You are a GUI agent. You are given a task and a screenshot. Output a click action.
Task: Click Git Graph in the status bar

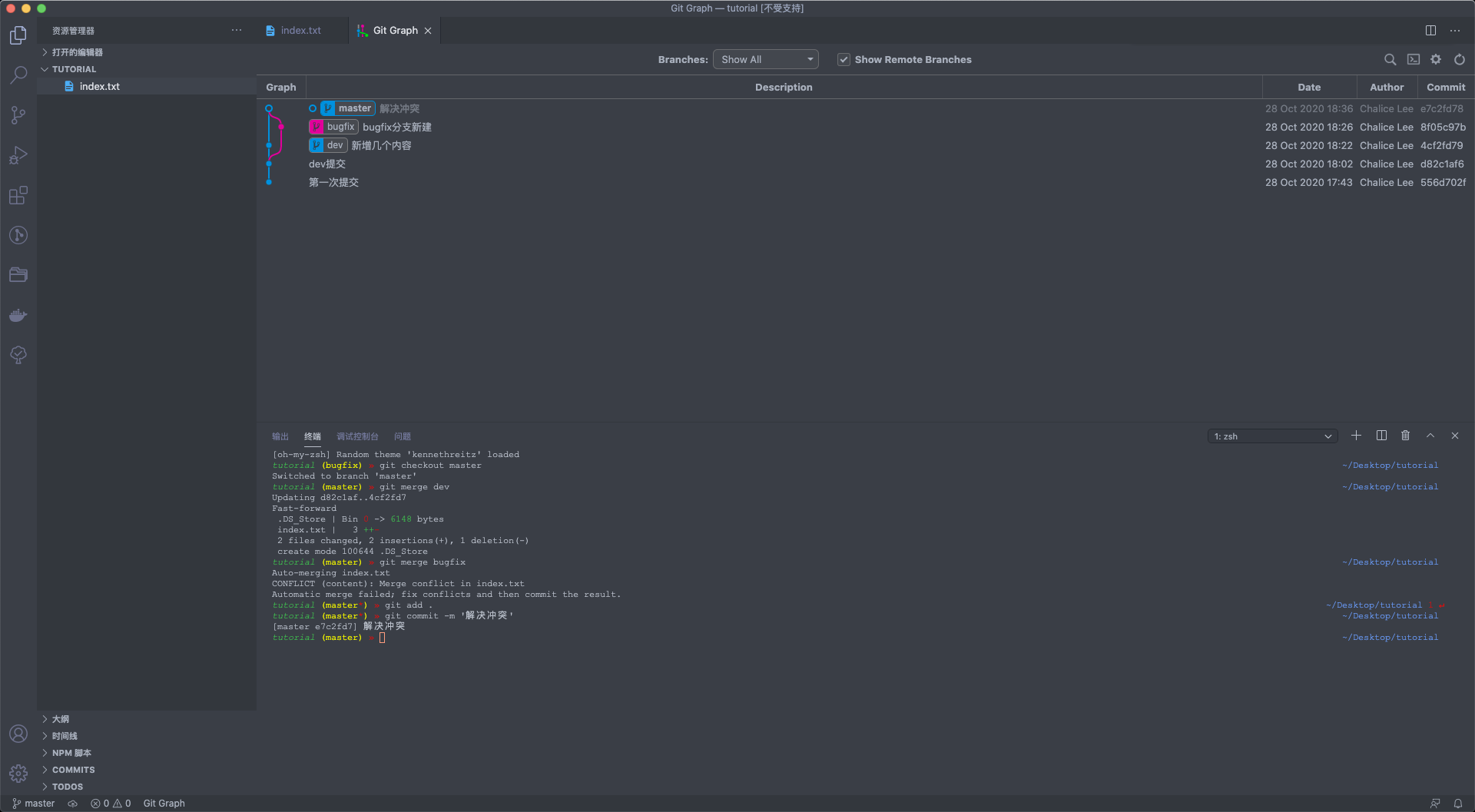(164, 804)
